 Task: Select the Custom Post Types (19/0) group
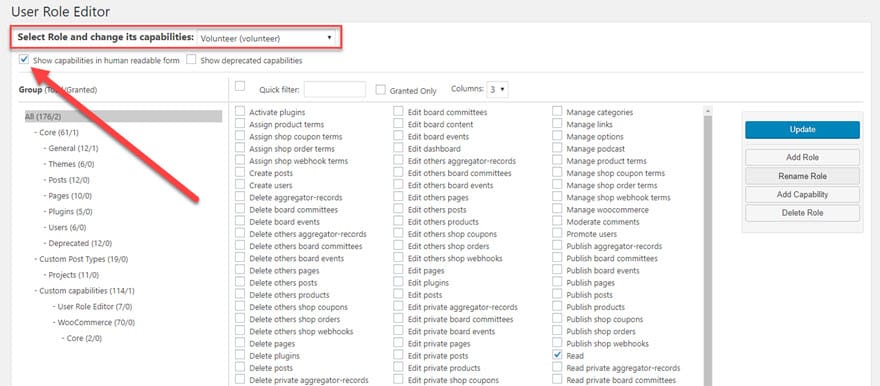pos(84,259)
